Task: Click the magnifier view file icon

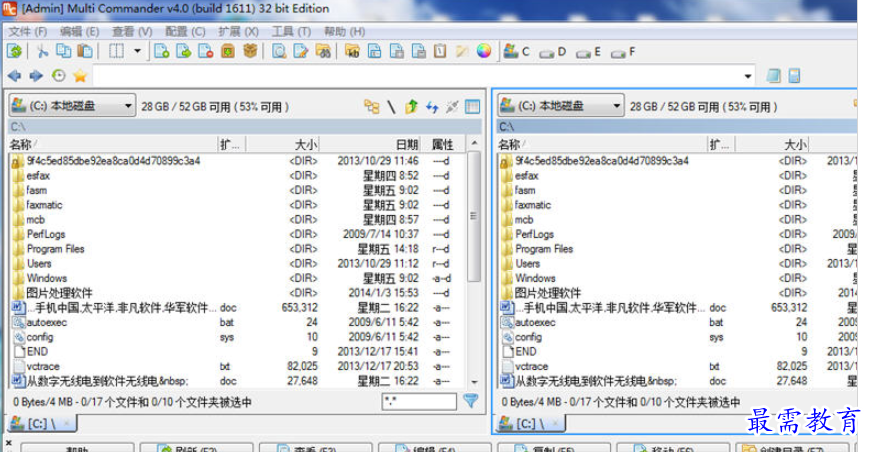Action: click(279, 52)
